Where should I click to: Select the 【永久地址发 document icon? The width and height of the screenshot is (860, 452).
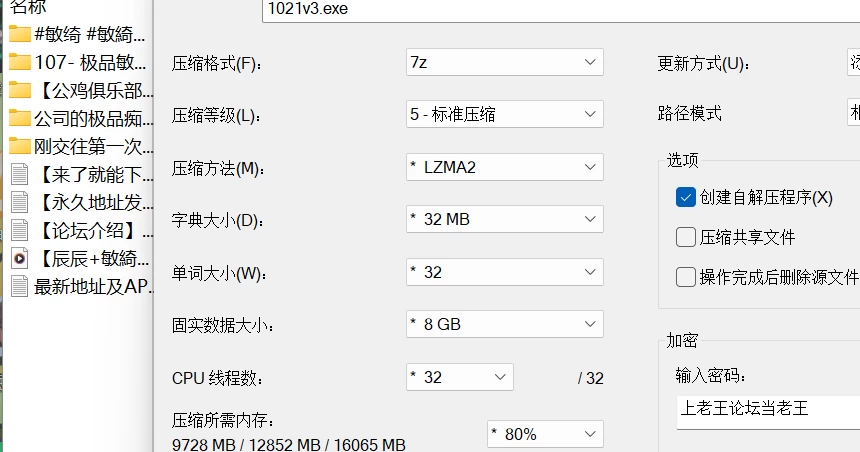coord(20,202)
